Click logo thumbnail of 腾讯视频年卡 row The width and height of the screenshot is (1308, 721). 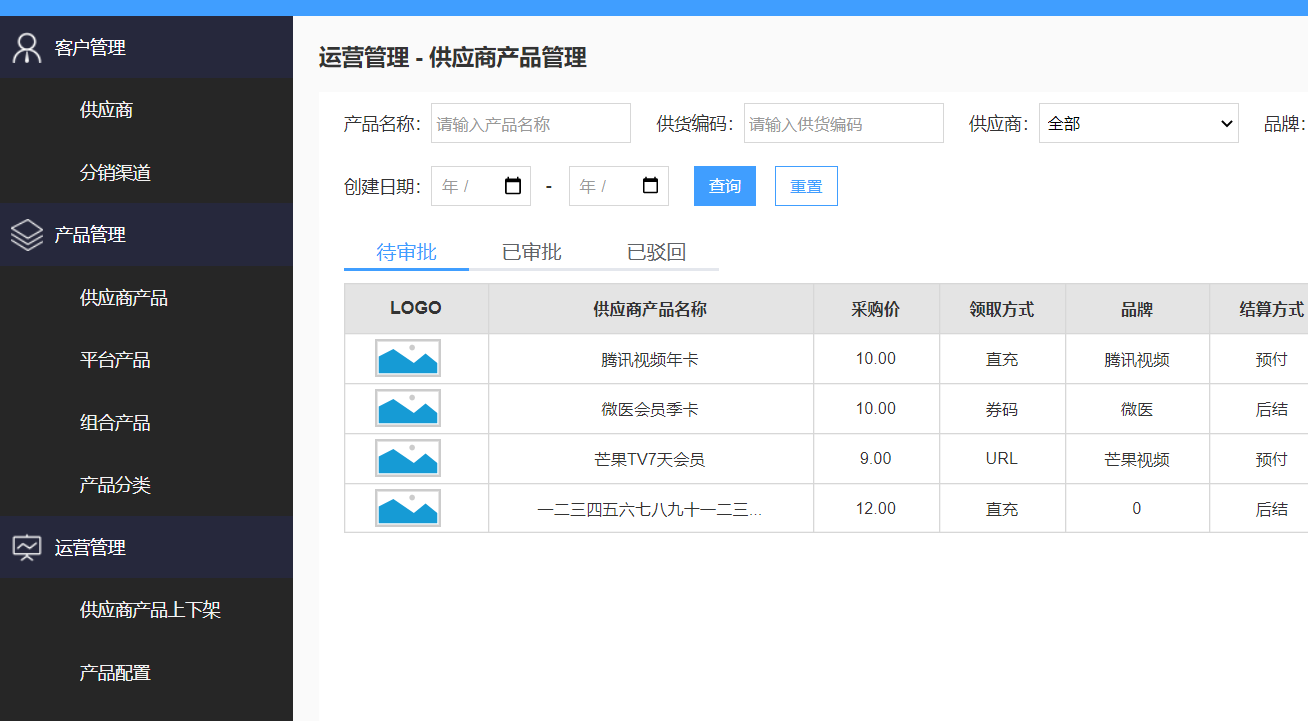(x=408, y=358)
